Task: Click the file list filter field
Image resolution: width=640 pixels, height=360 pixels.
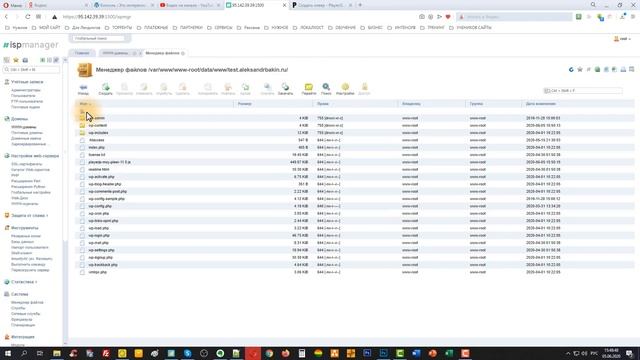Action: coord(583,91)
